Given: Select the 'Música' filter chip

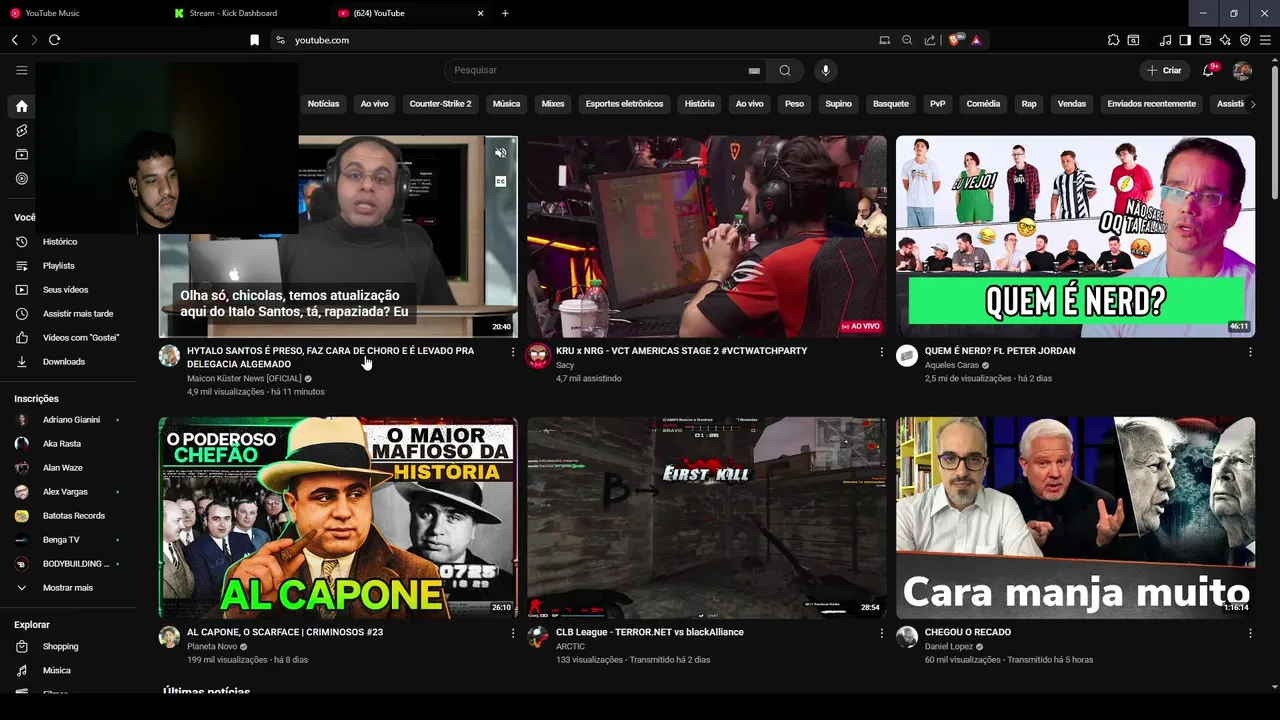Looking at the screenshot, I should pyautogui.click(x=506, y=104).
